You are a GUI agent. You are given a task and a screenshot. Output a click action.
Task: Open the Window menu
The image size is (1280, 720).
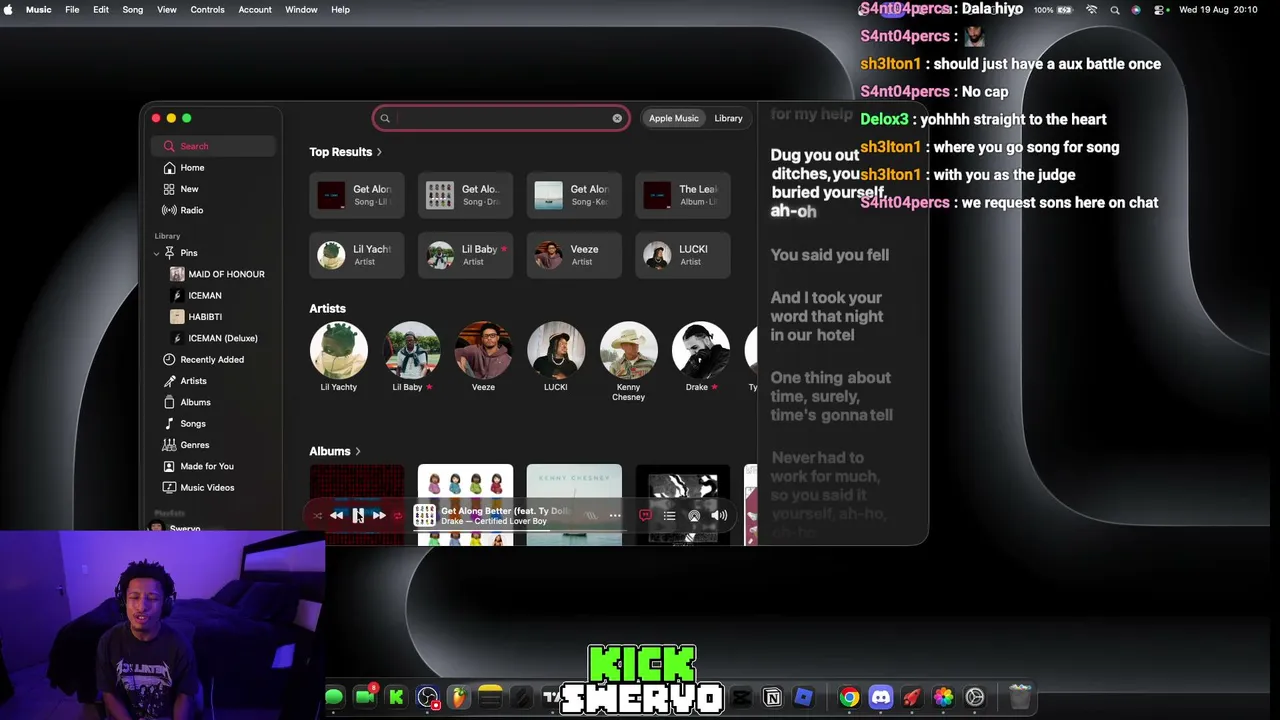[x=301, y=10]
